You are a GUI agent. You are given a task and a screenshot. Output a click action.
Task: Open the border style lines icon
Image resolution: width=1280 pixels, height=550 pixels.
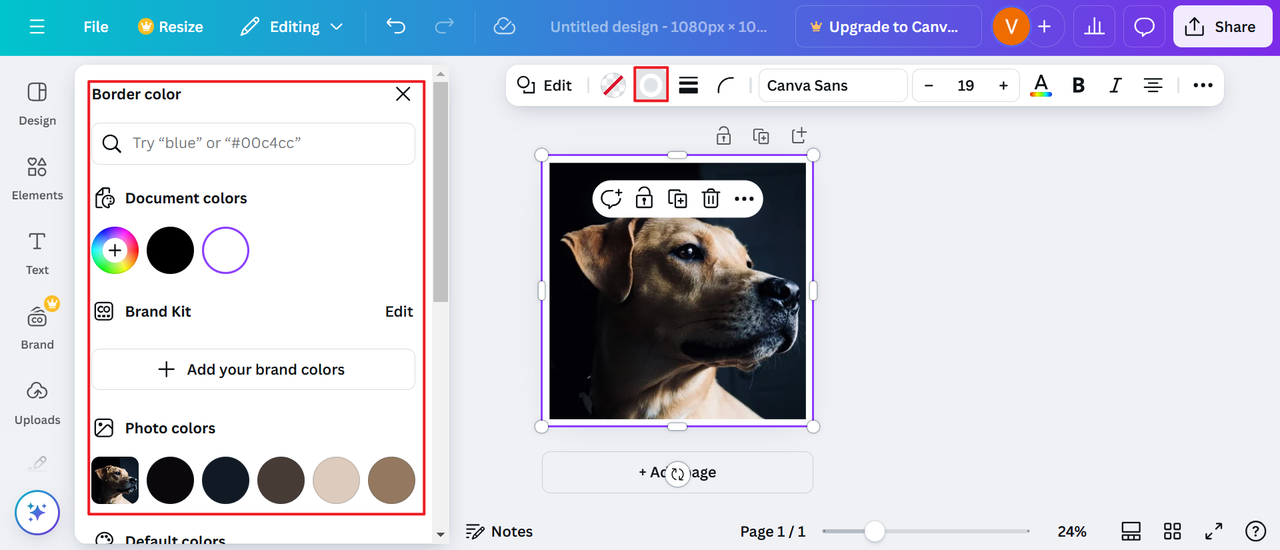[688, 85]
